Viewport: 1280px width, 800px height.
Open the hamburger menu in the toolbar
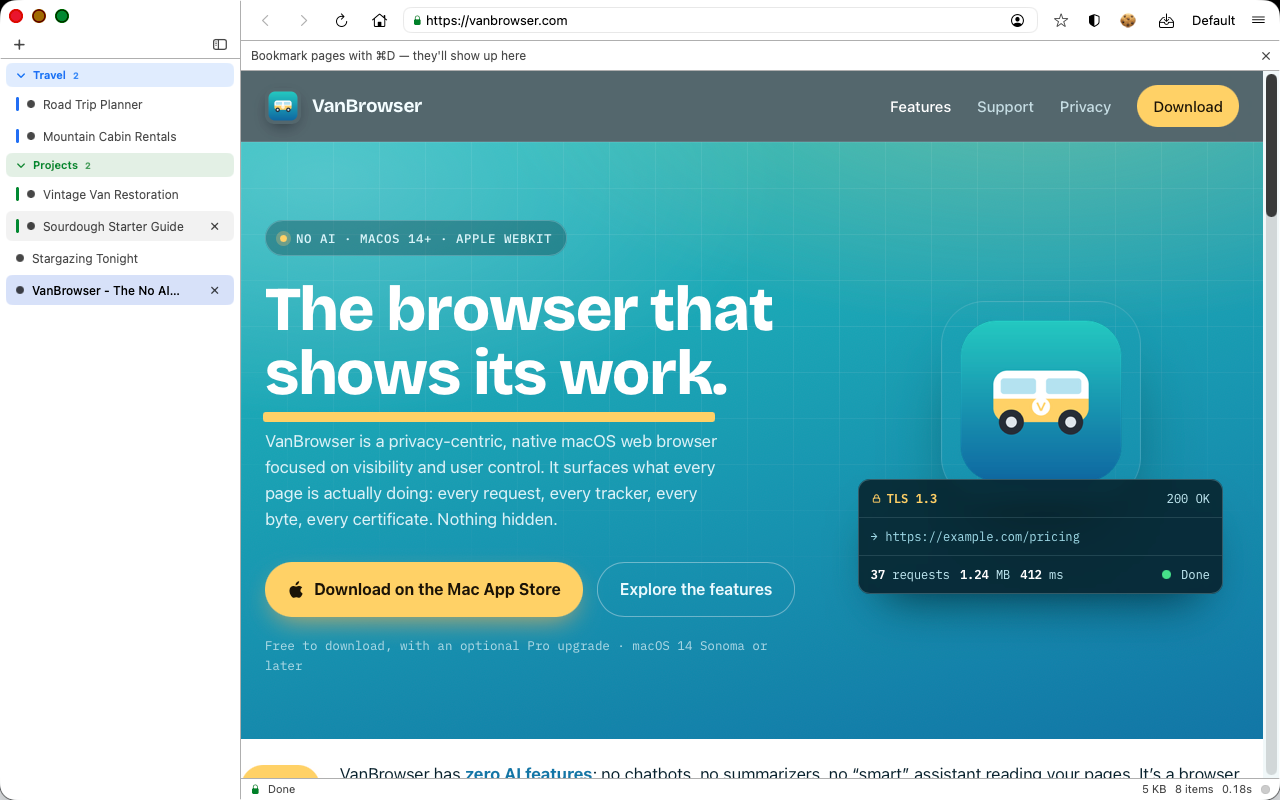click(x=1258, y=20)
